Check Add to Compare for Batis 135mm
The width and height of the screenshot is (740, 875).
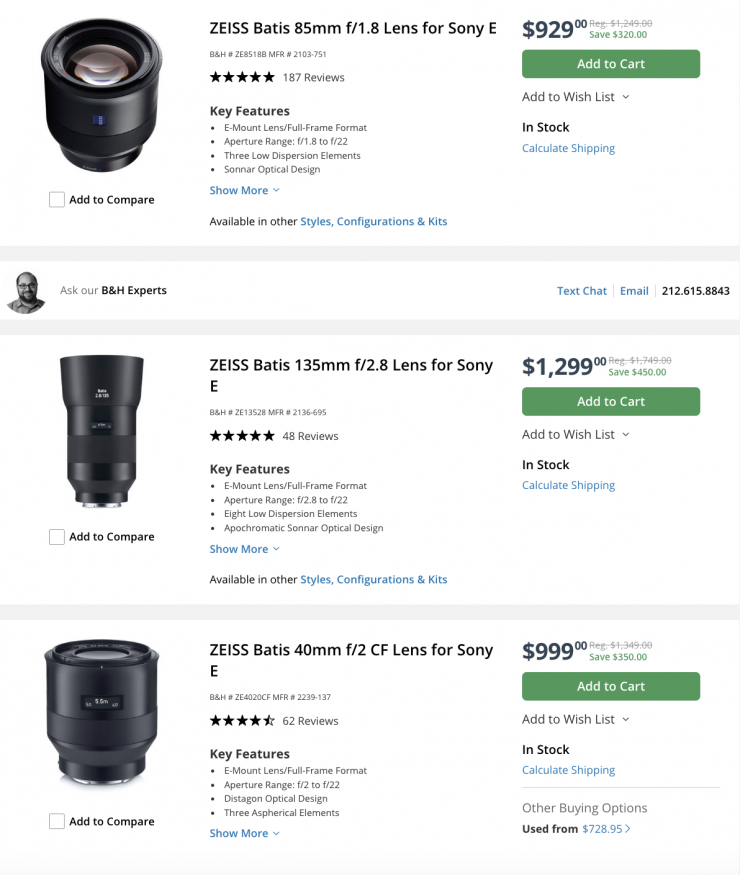[57, 537]
